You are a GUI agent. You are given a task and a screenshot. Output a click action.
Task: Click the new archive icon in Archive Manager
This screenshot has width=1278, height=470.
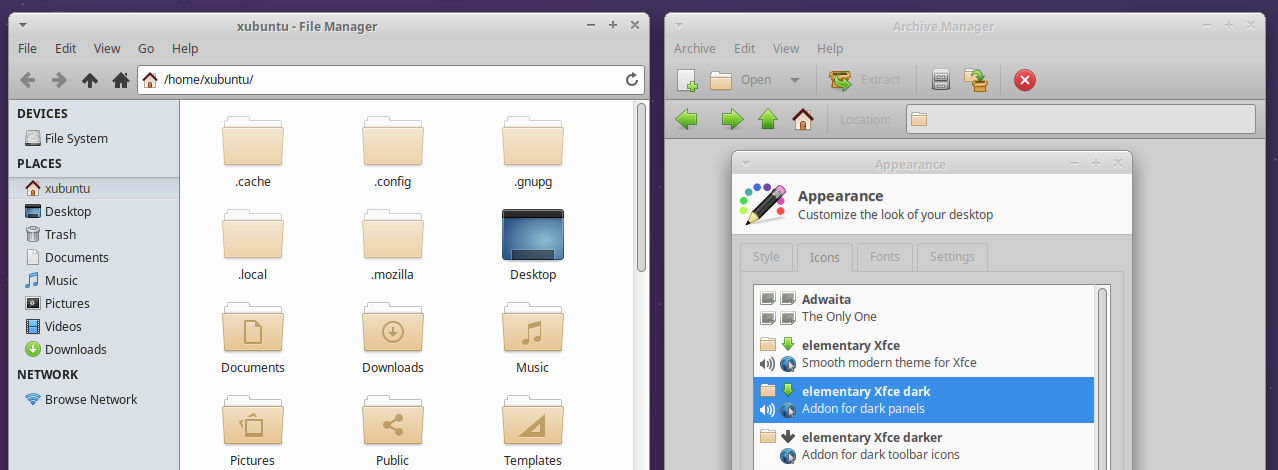pos(687,80)
